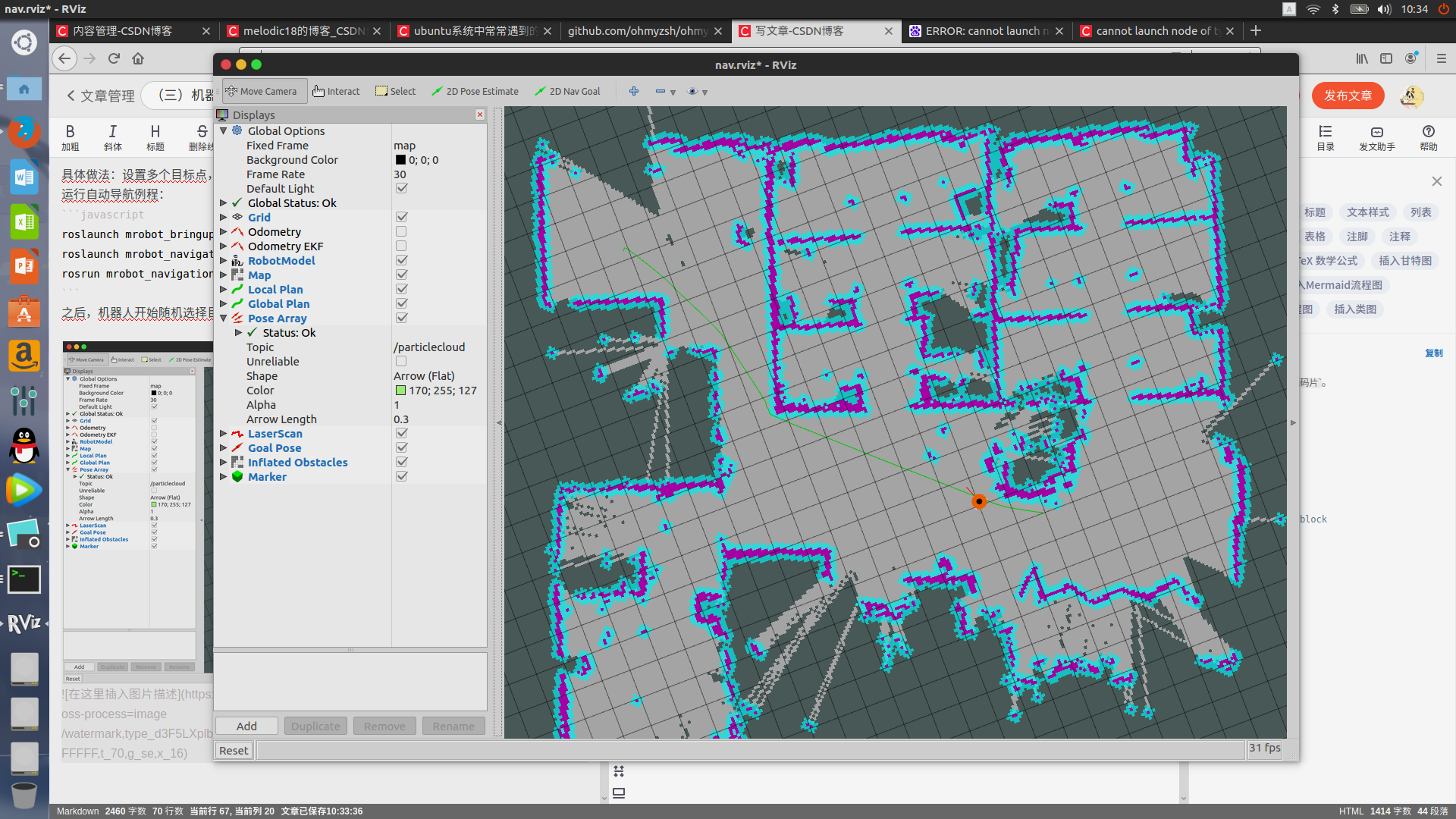Open the Trash in the dock
Viewport: 1456px width, 819px height.
24,795
